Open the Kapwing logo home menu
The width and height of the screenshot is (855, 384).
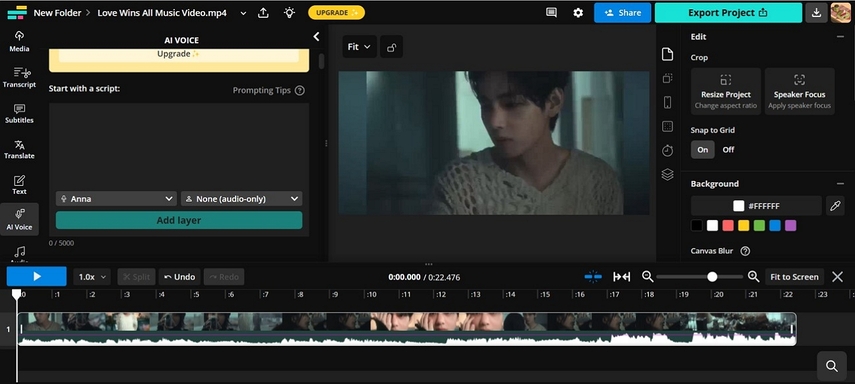point(17,13)
